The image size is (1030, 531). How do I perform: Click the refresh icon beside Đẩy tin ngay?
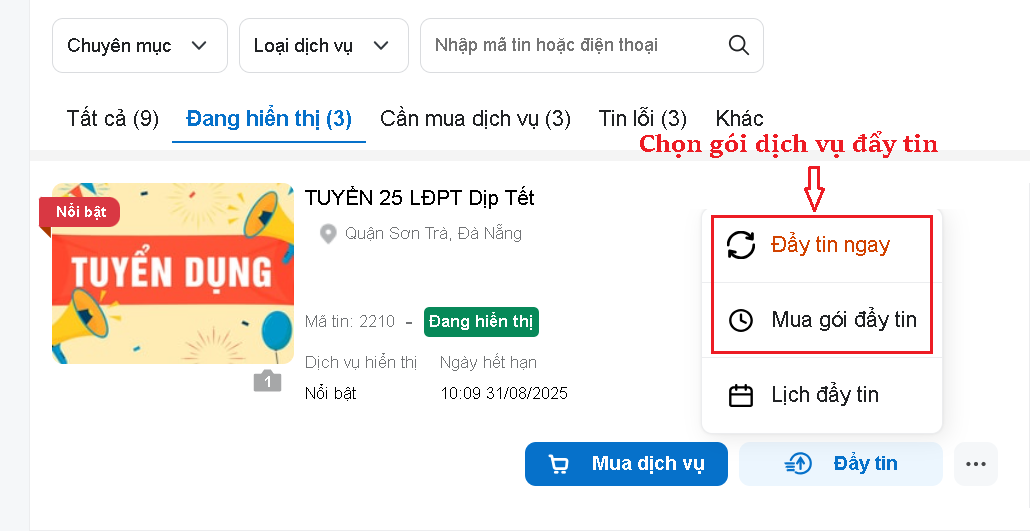pos(741,245)
